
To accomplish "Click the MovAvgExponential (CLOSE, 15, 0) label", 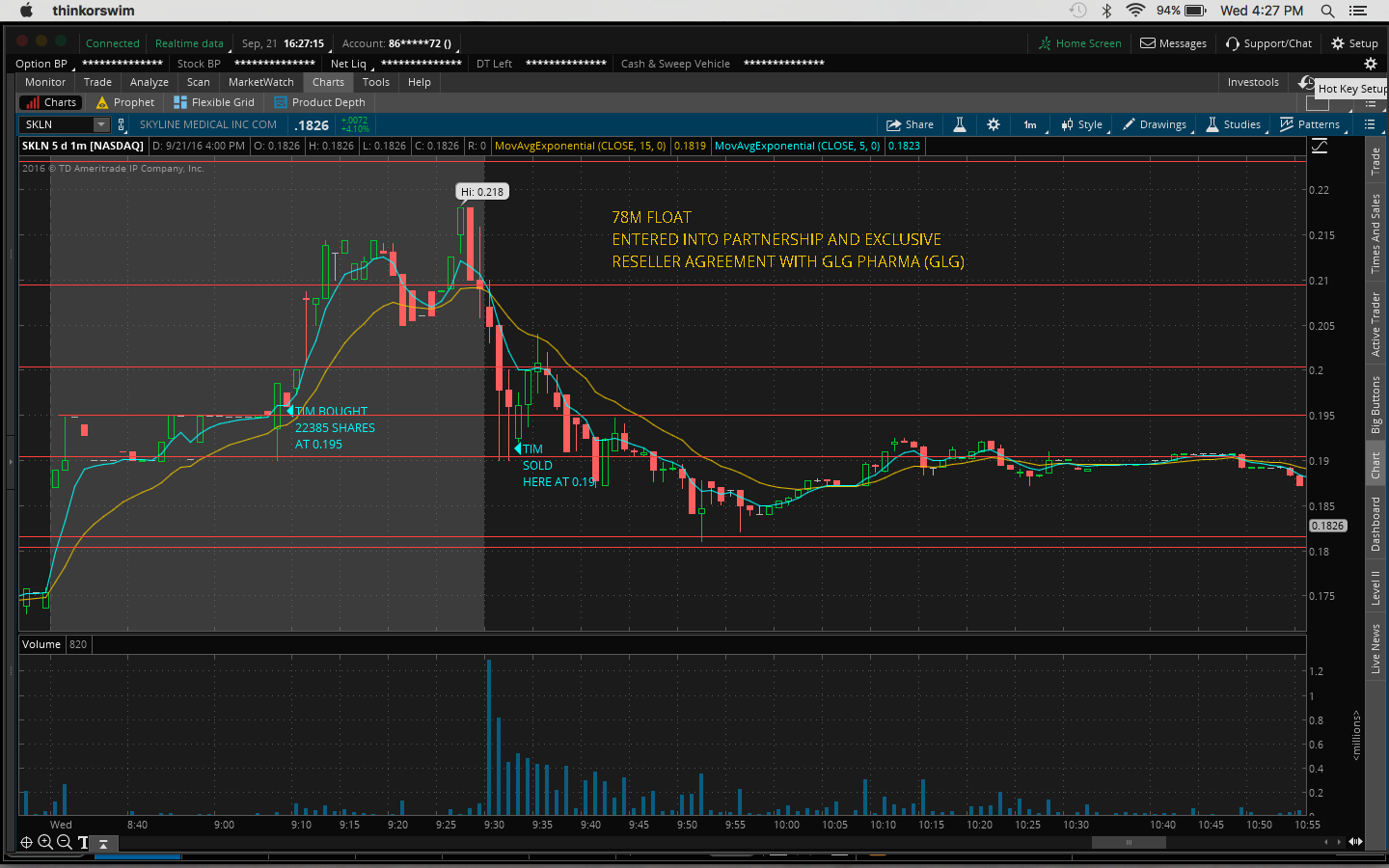I will [580, 146].
